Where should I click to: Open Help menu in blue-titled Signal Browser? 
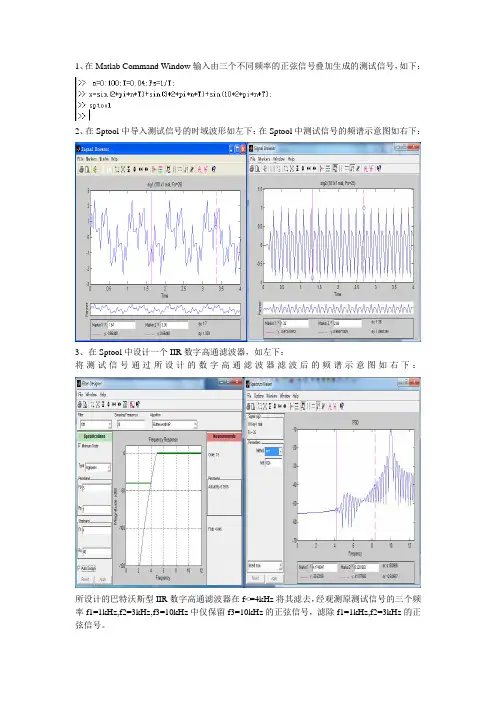tap(114, 159)
